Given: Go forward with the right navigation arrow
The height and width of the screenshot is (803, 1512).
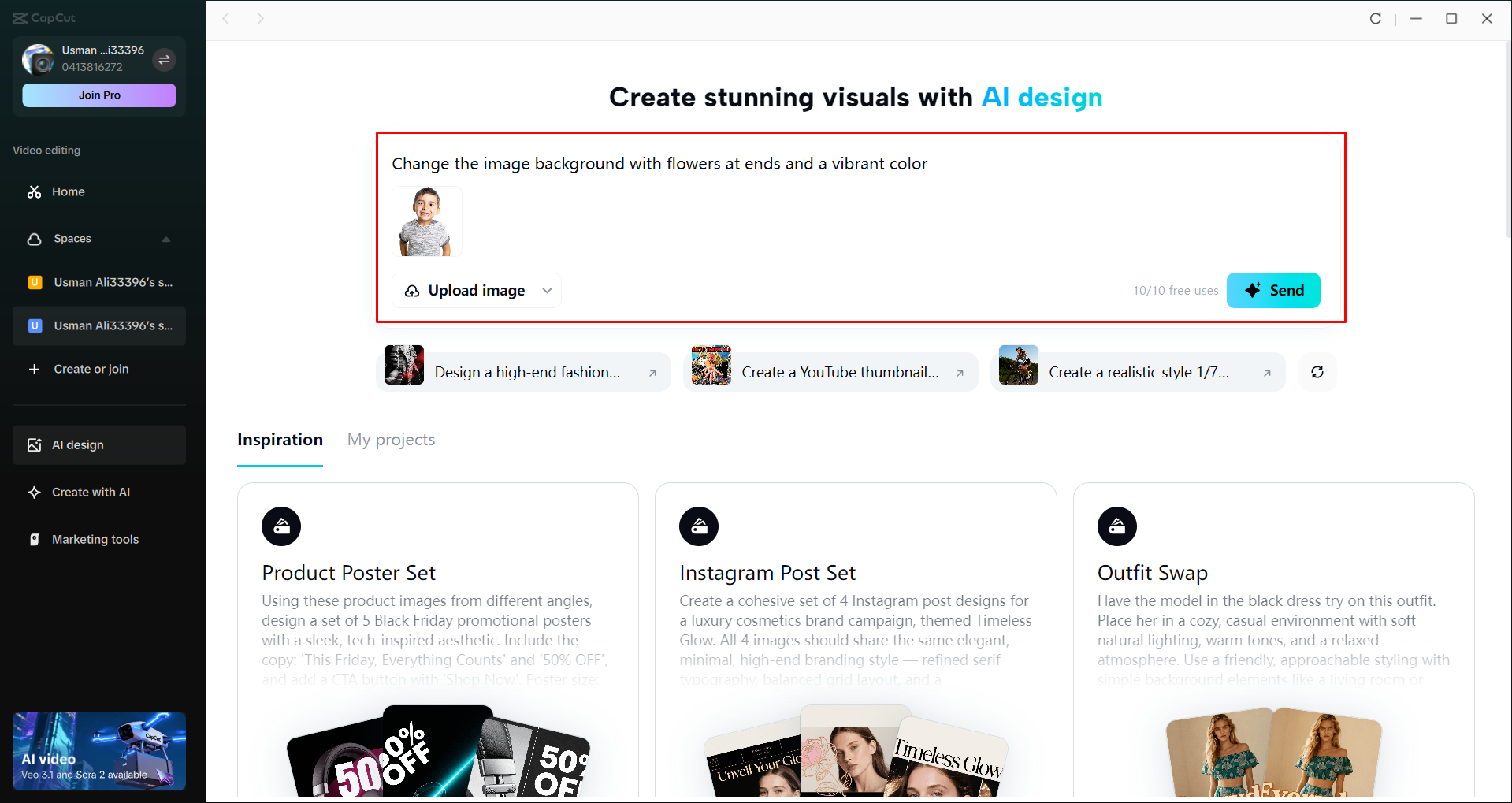Looking at the screenshot, I should [261, 18].
